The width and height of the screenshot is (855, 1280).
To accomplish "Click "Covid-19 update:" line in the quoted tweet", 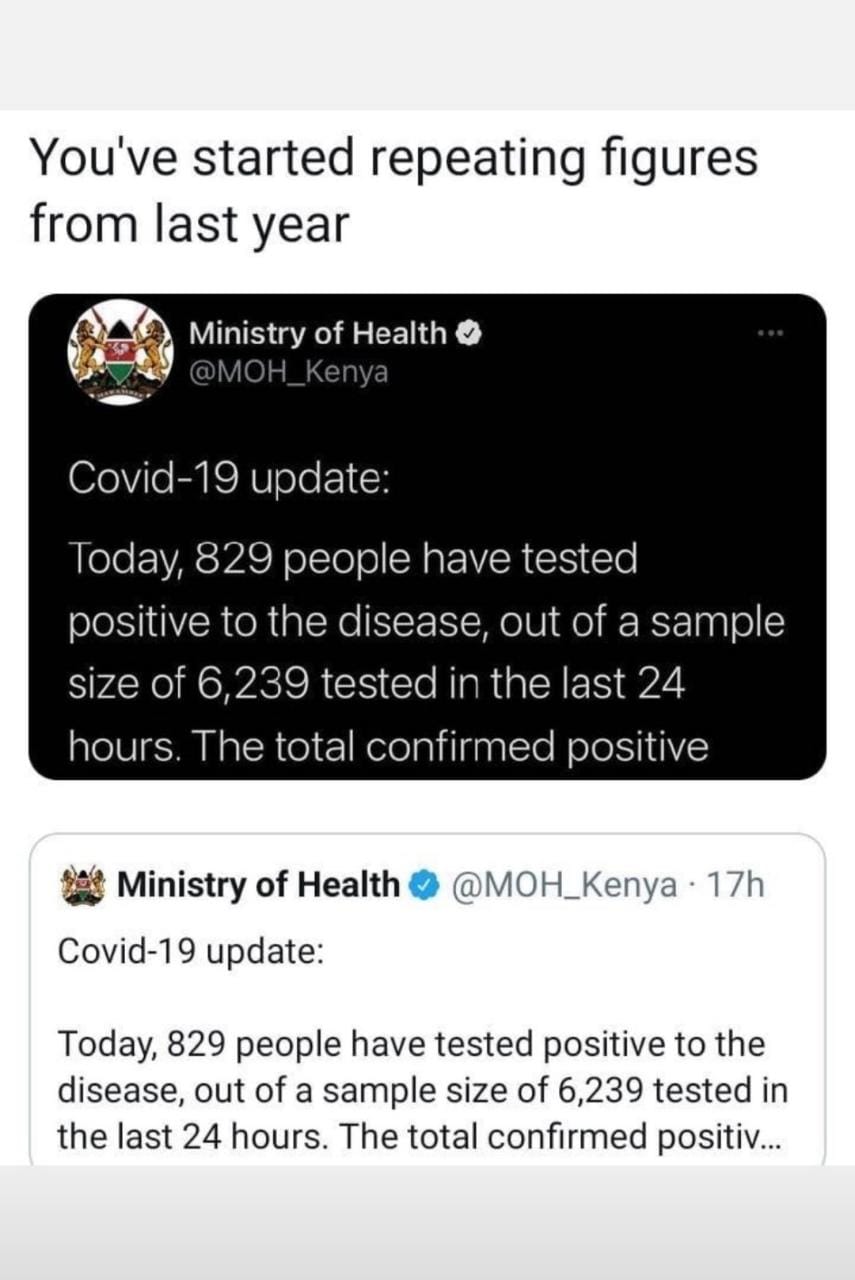I will (x=191, y=951).
